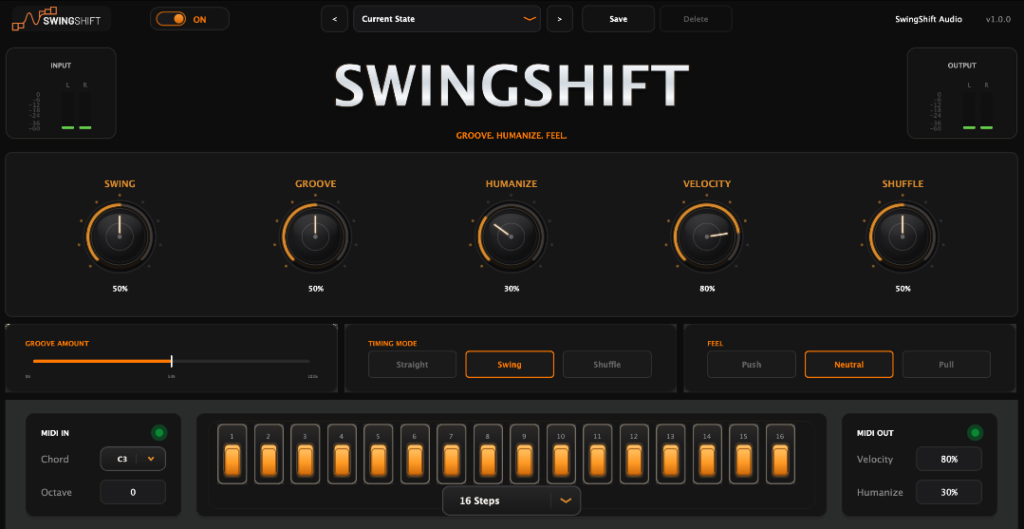Toggle step 4 in the sequencer

tap(342, 454)
